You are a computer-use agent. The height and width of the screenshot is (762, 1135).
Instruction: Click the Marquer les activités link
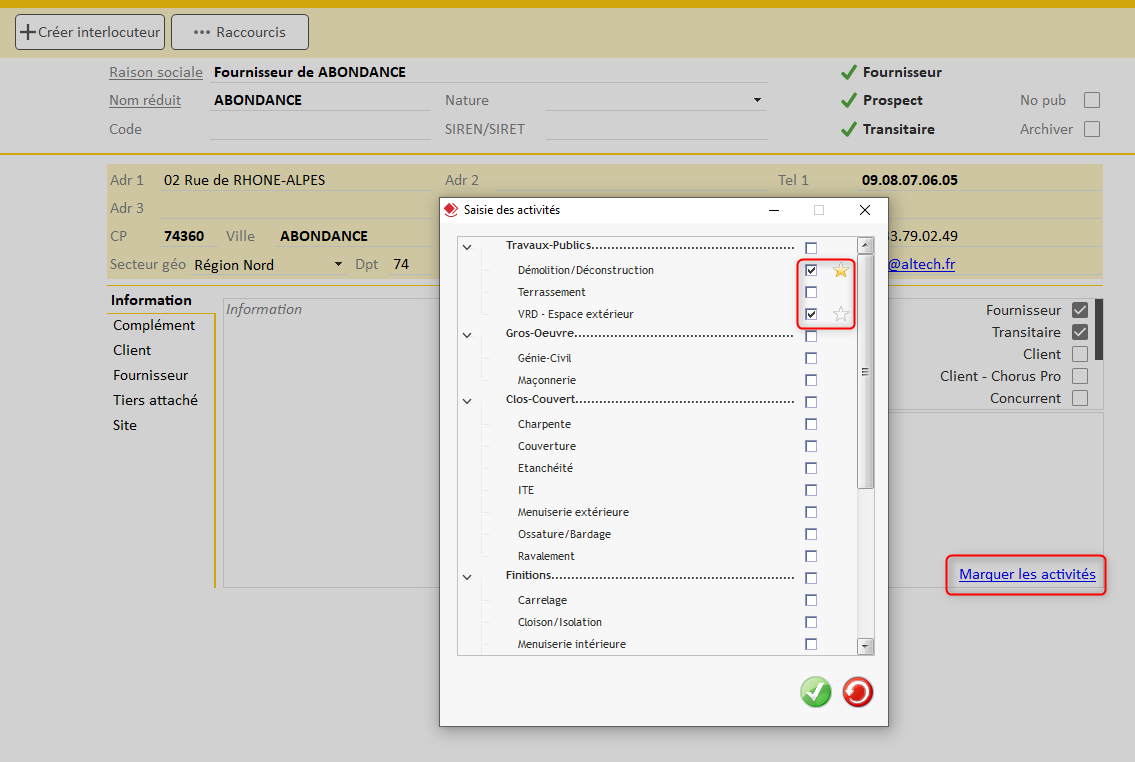[1027, 575]
